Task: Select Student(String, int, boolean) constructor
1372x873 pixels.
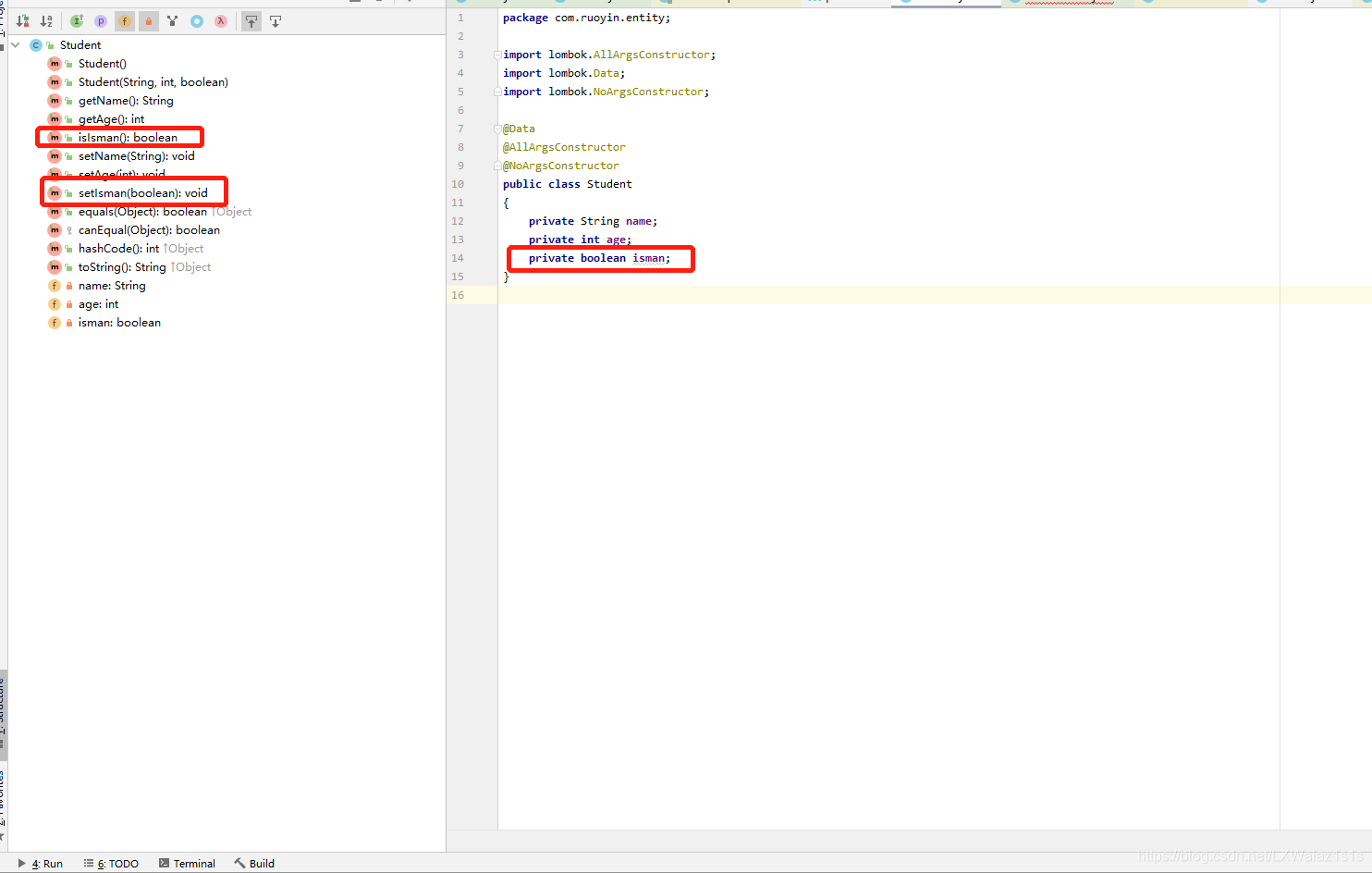Action: pos(153,82)
